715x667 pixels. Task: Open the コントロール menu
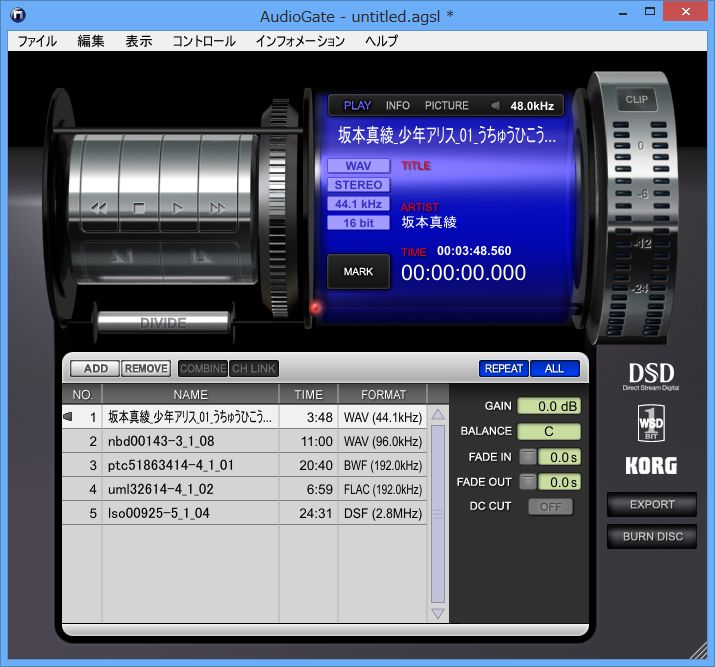[x=204, y=41]
